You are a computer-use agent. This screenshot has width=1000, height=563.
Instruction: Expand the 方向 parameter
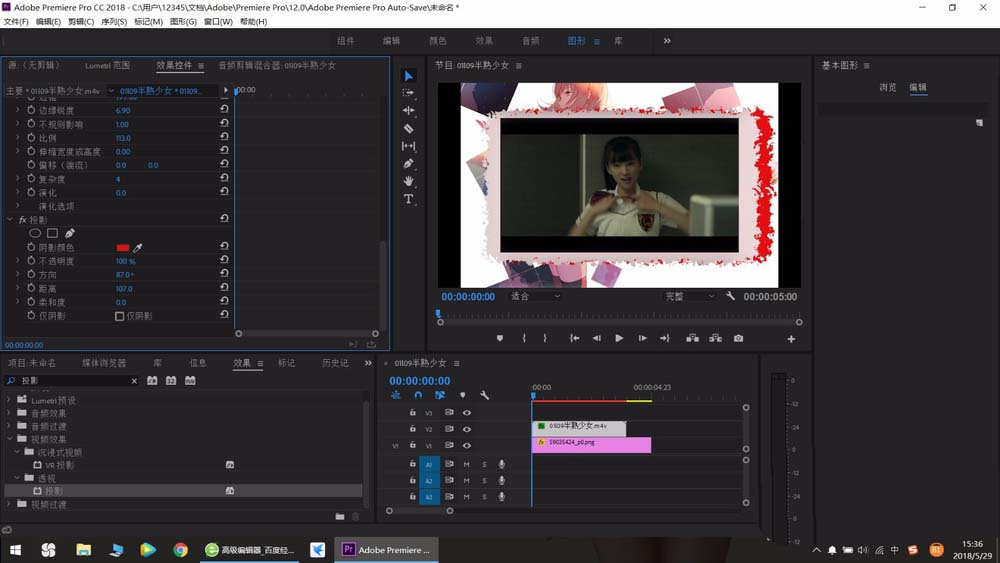click(17, 274)
